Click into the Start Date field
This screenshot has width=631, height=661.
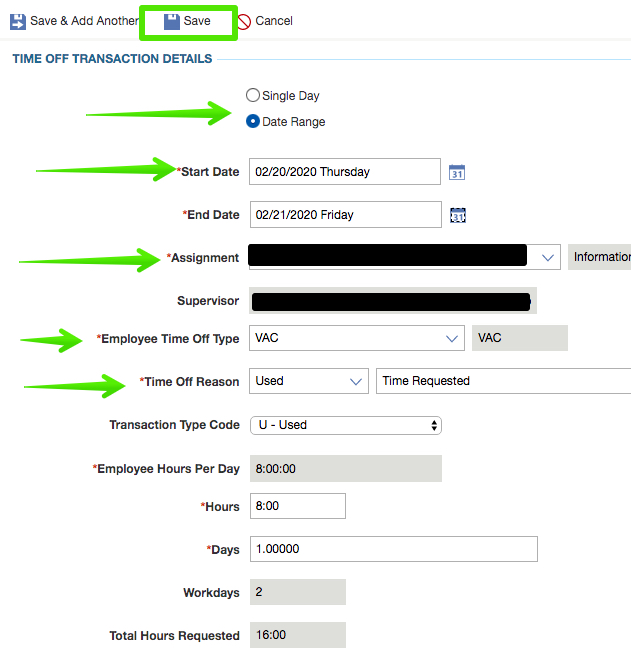(x=345, y=172)
